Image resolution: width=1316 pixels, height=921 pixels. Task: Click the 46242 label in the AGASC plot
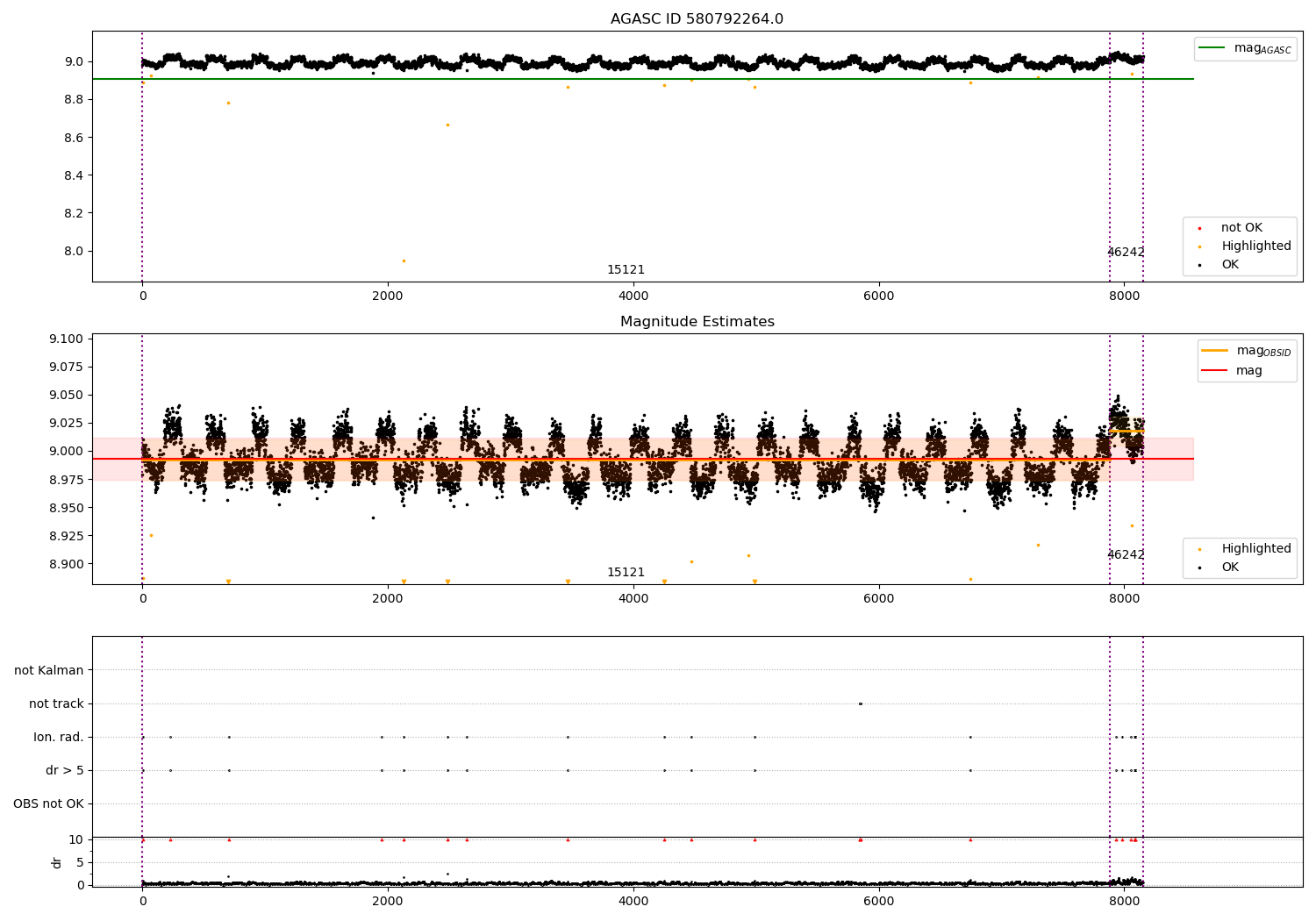tap(1126, 253)
